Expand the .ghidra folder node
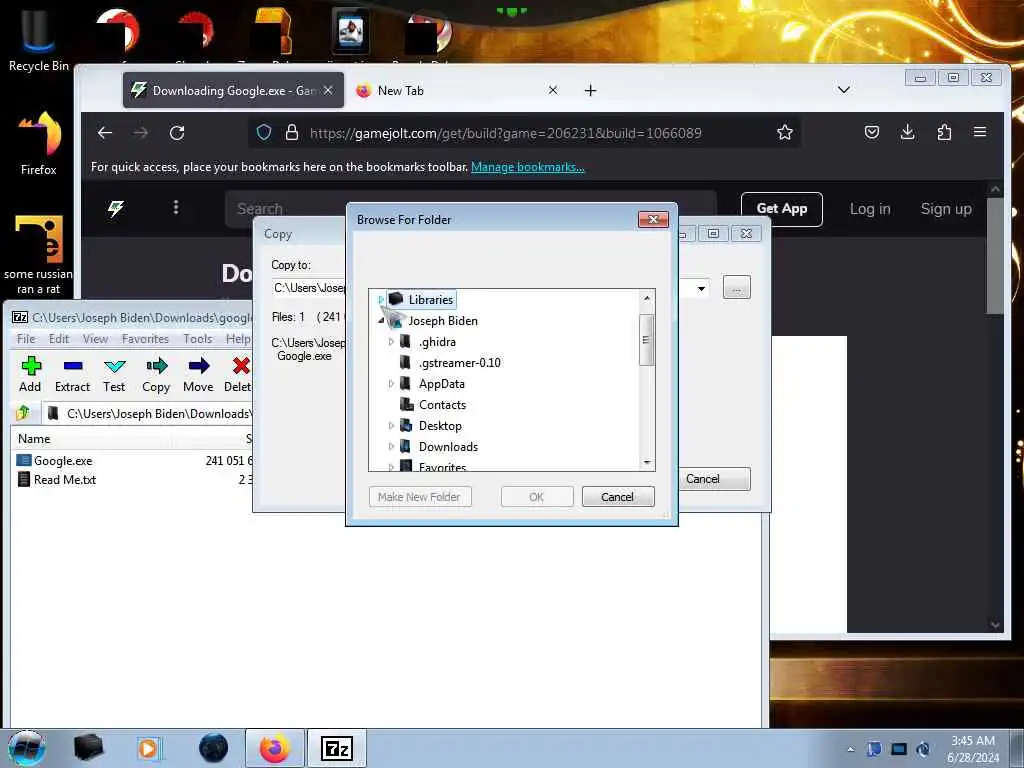Viewport: 1024px width, 768px height. (x=391, y=342)
